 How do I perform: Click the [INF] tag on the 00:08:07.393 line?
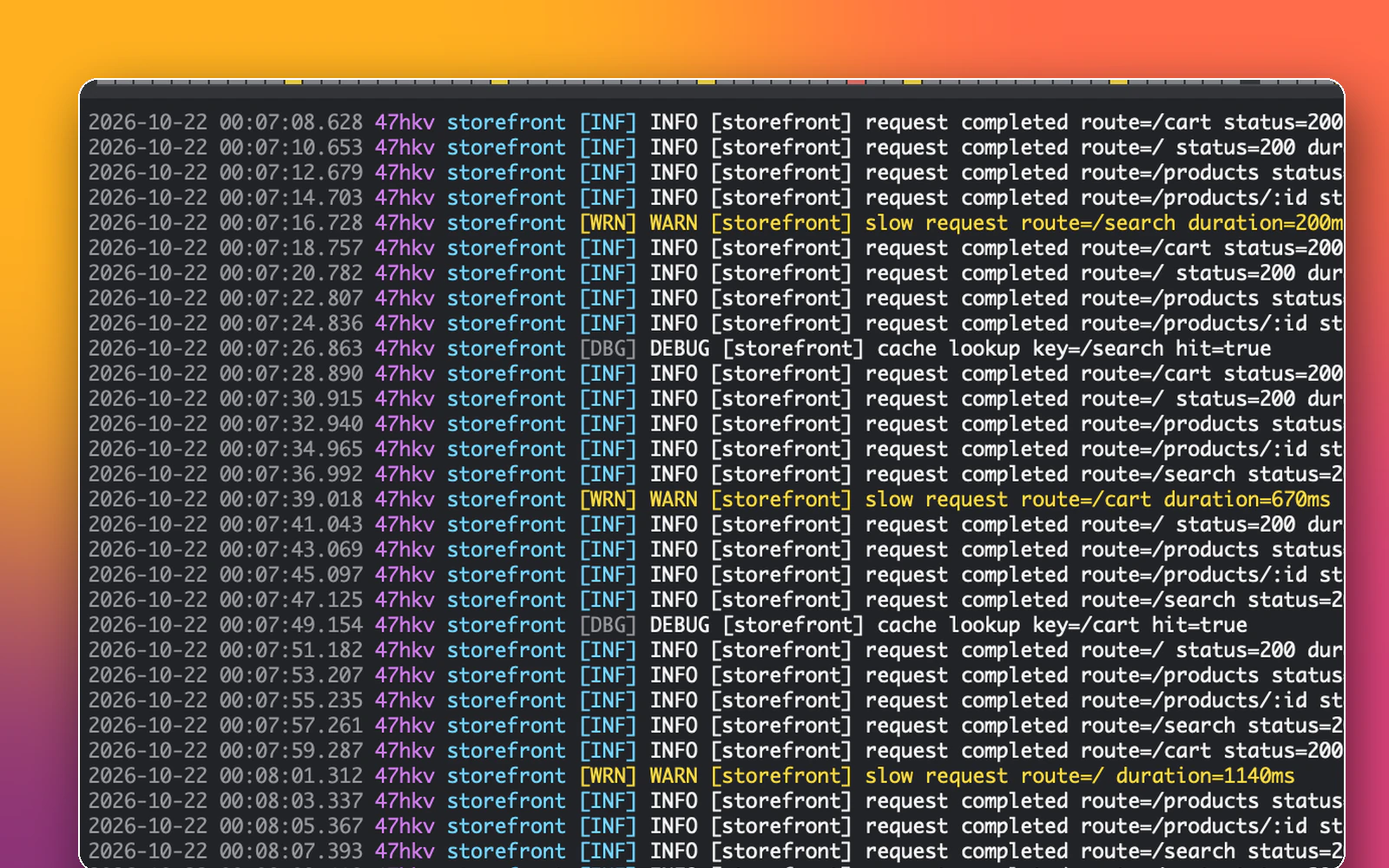tap(608, 852)
